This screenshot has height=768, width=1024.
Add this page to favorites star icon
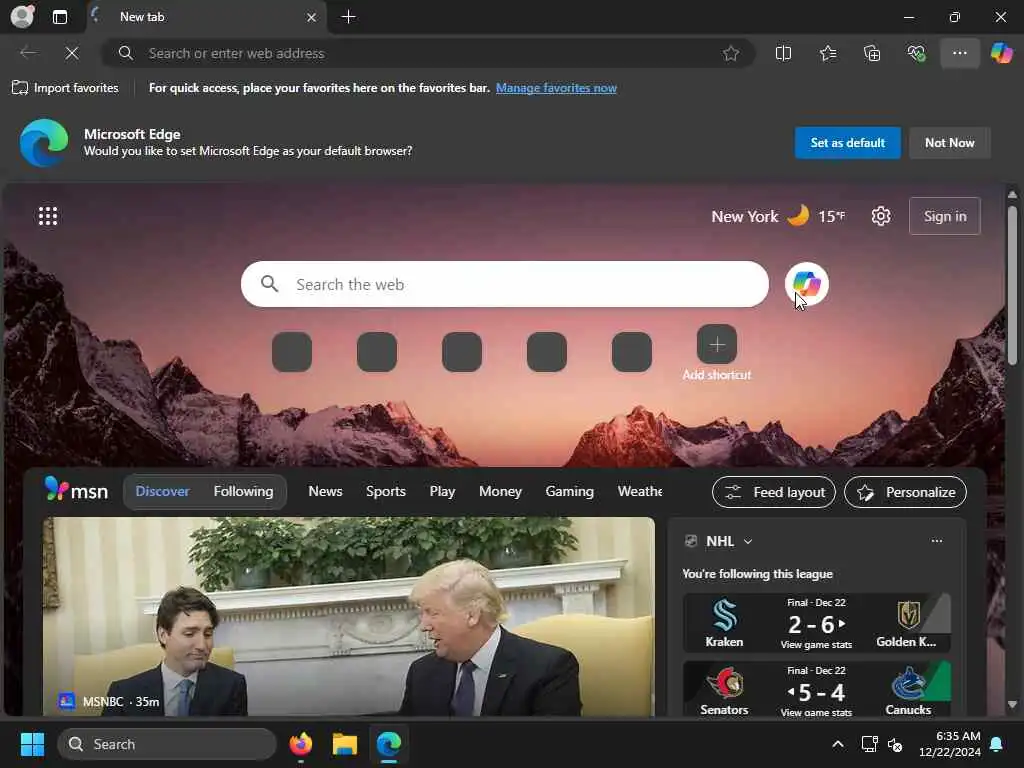click(731, 54)
